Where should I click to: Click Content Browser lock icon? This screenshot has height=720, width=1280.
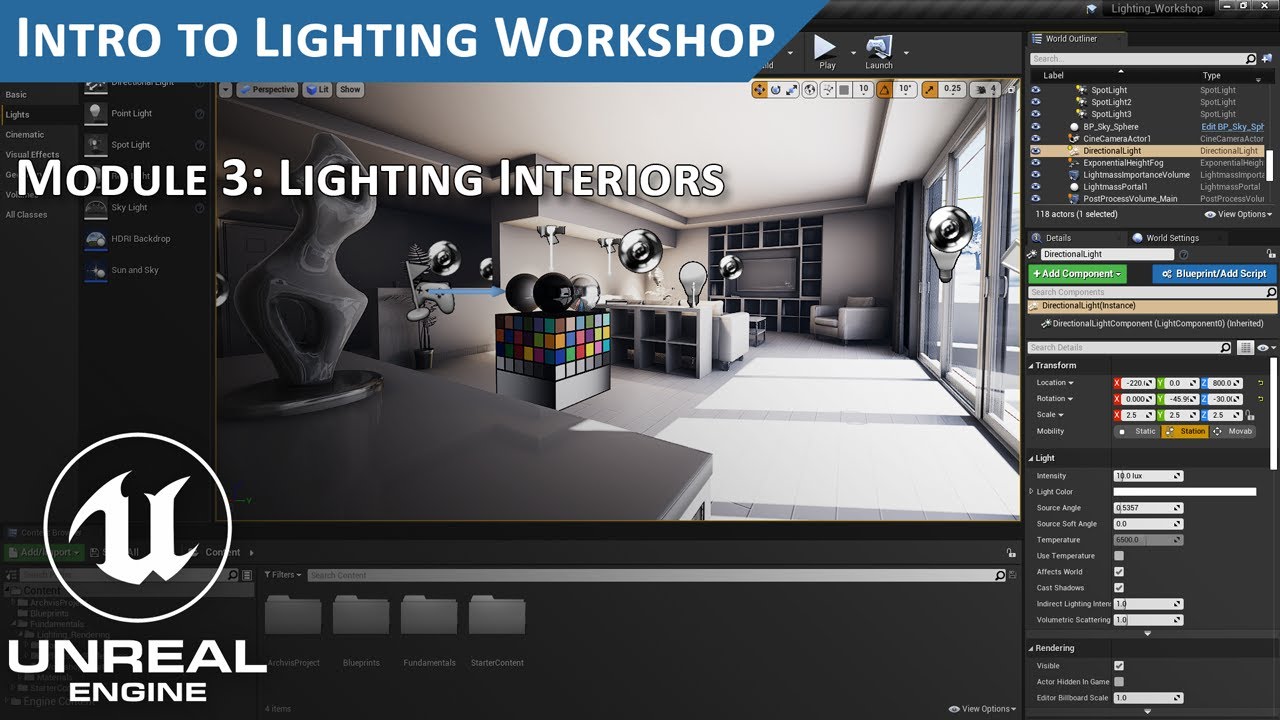(1011, 552)
